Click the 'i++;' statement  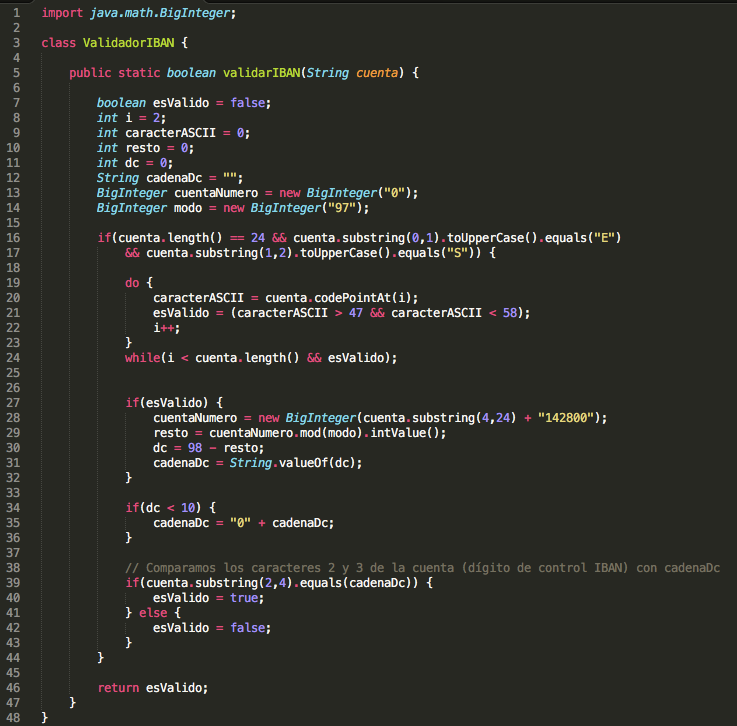point(166,328)
